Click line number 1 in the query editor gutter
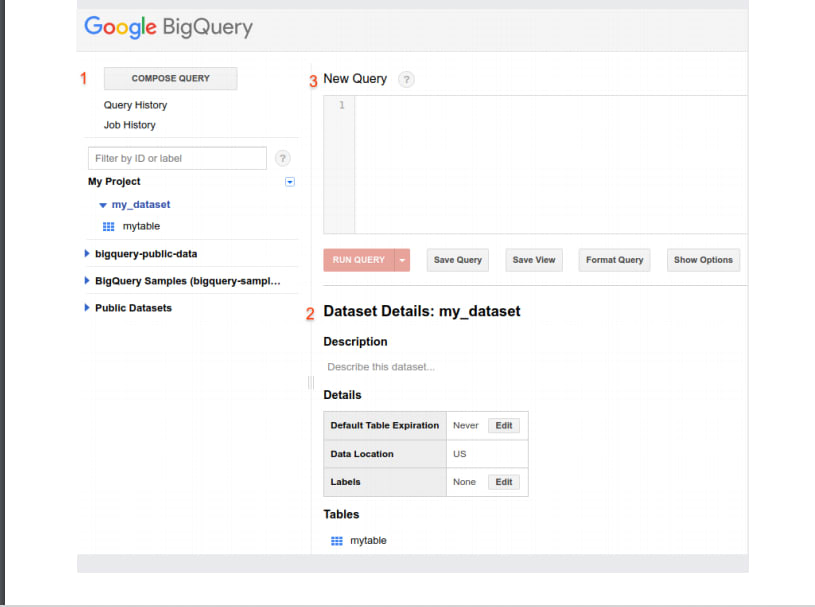This screenshot has height=607, width=815. pos(341,105)
